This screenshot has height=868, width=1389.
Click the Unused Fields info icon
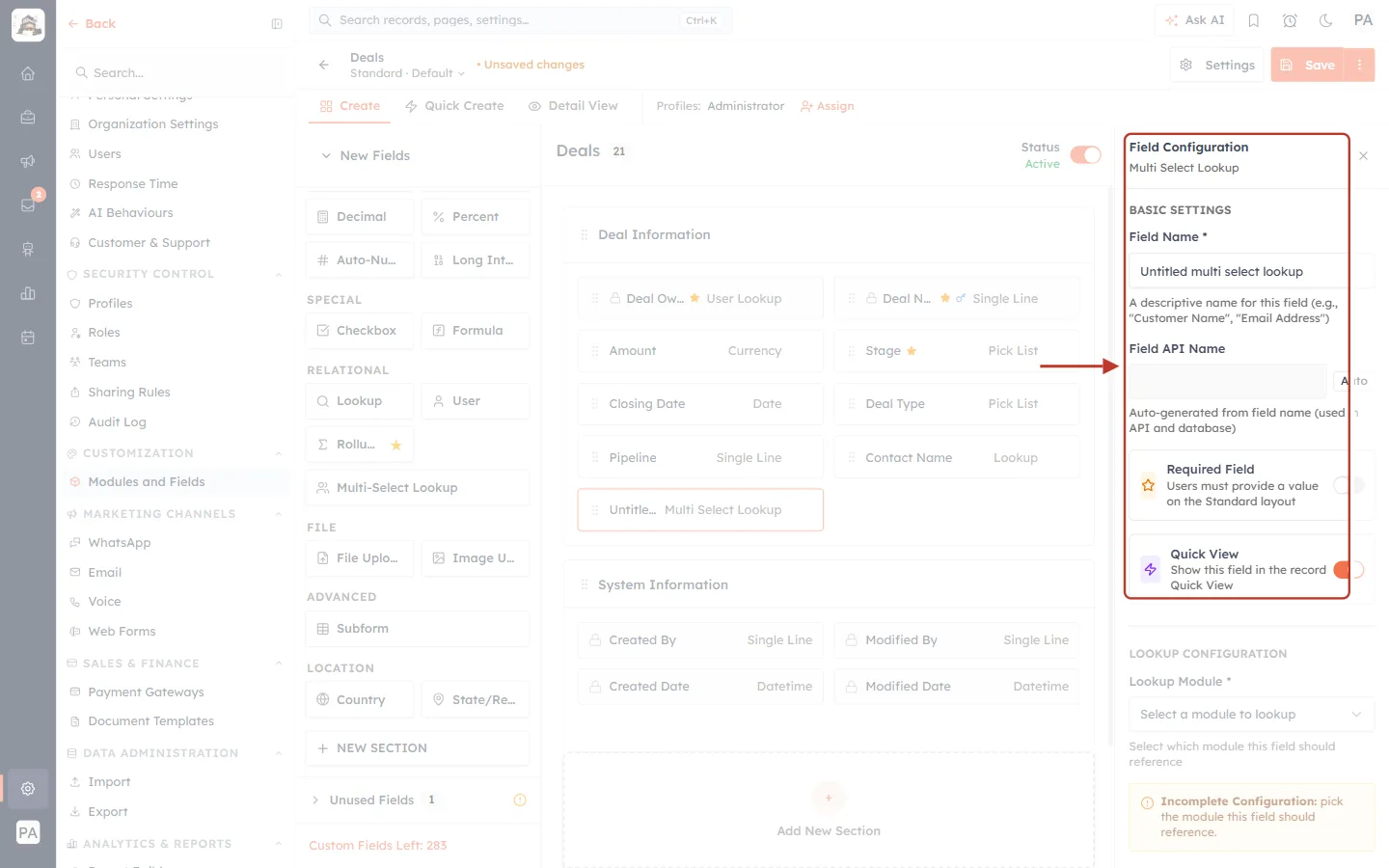pyautogui.click(x=520, y=800)
